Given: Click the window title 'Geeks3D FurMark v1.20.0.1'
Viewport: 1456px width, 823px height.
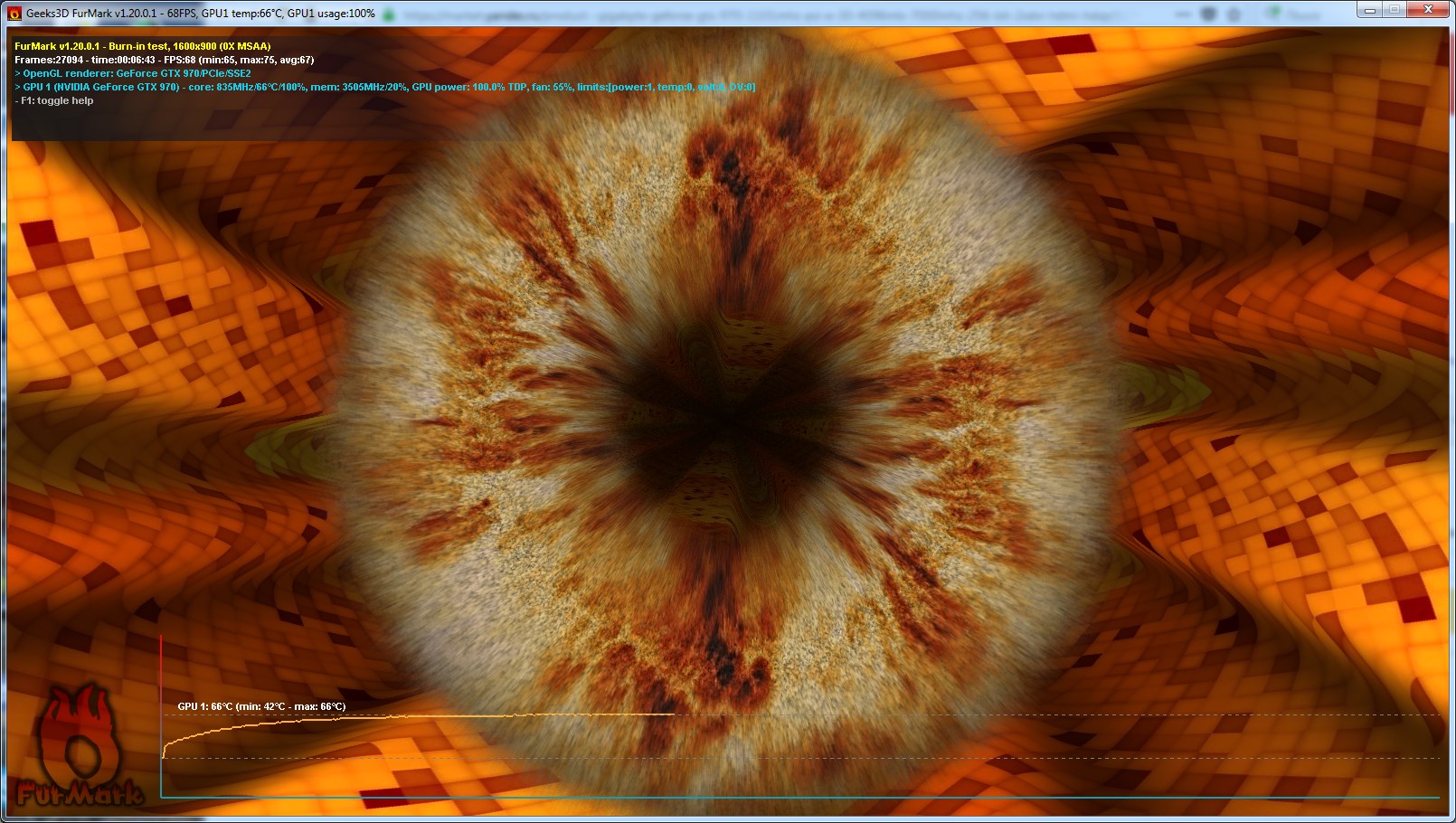Looking at the screenshot, I should point(93,14).
